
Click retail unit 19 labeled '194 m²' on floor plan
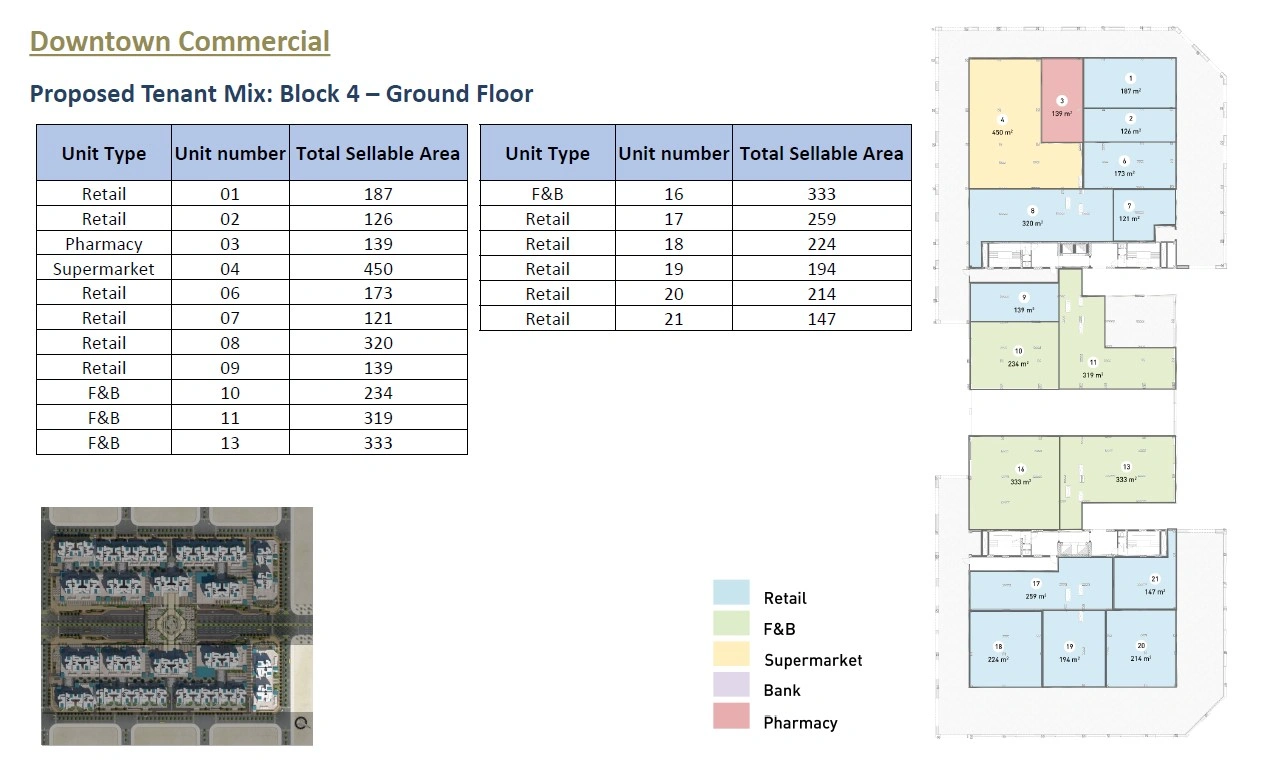[x=1073, y=648]
